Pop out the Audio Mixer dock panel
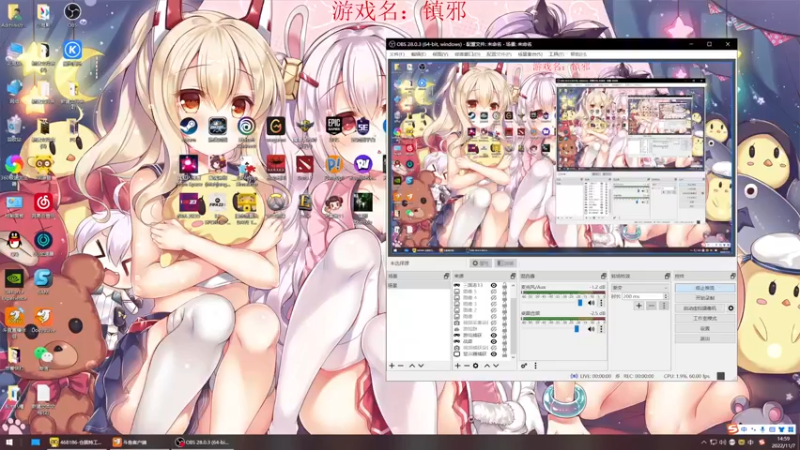This screenshot has height=450, width=800. point(603,276)
